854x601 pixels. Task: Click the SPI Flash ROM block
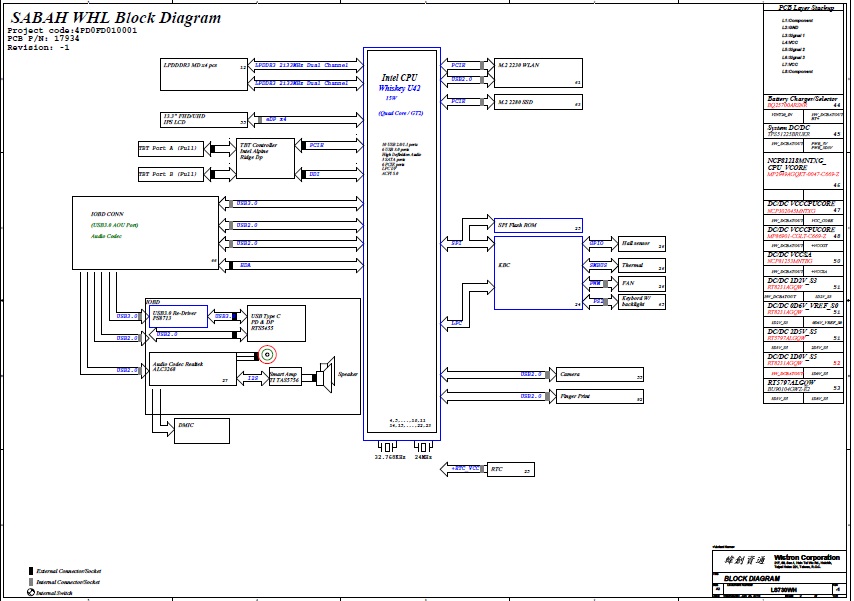pos(538,225)
